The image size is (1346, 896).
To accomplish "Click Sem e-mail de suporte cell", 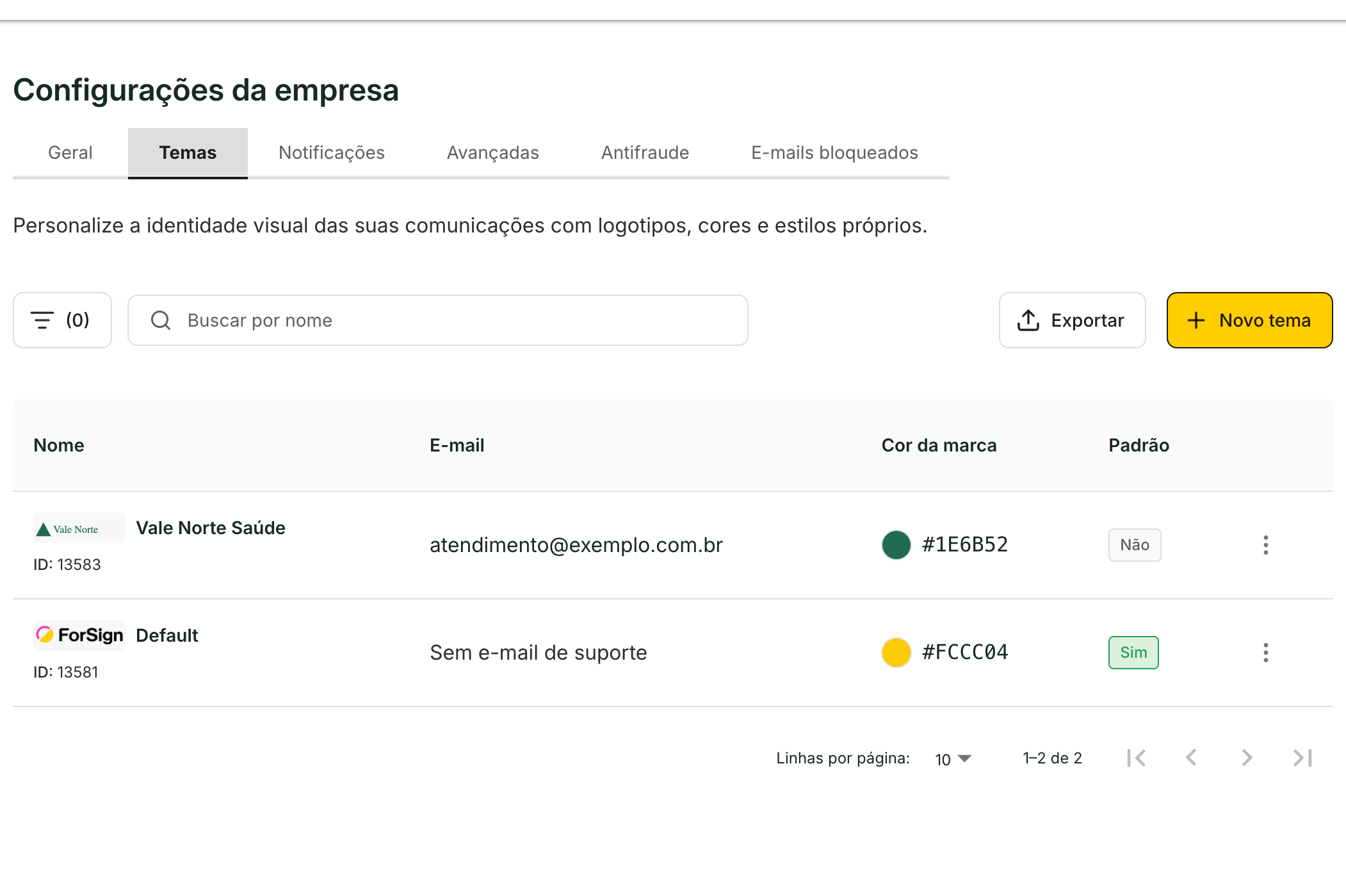I will [x=539, y=653].
